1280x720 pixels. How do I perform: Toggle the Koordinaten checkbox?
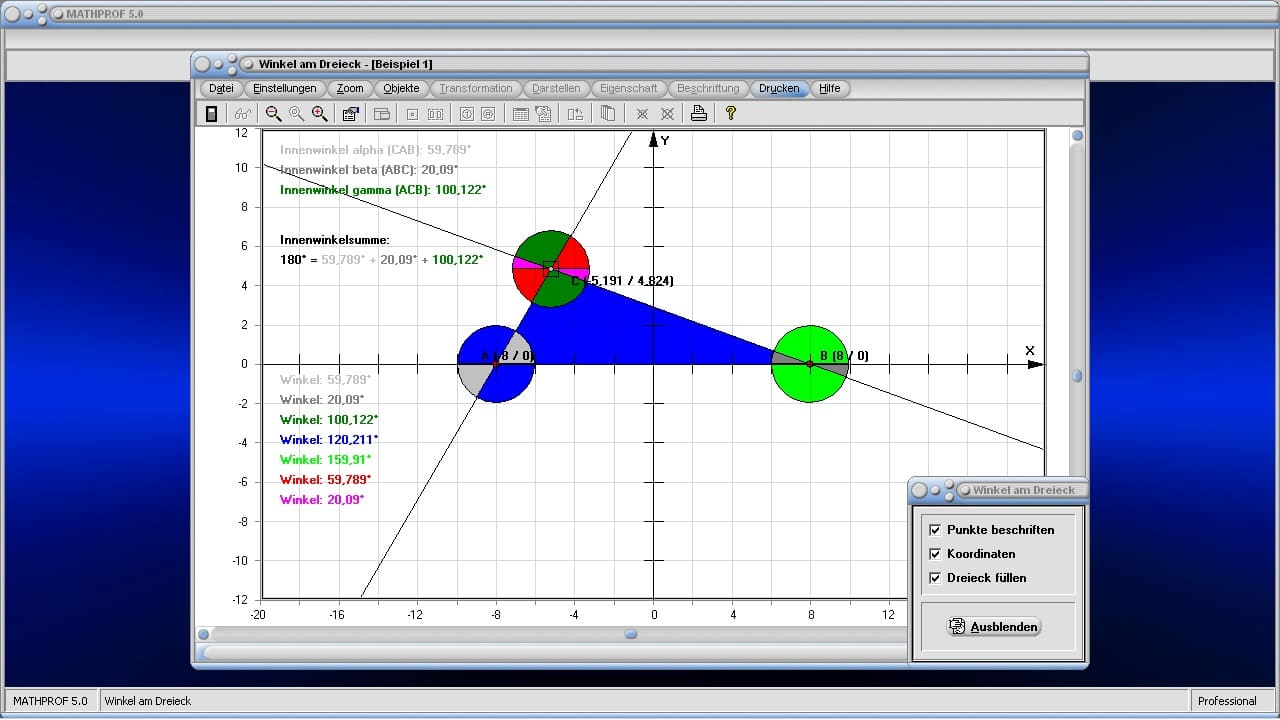(935, 554)
